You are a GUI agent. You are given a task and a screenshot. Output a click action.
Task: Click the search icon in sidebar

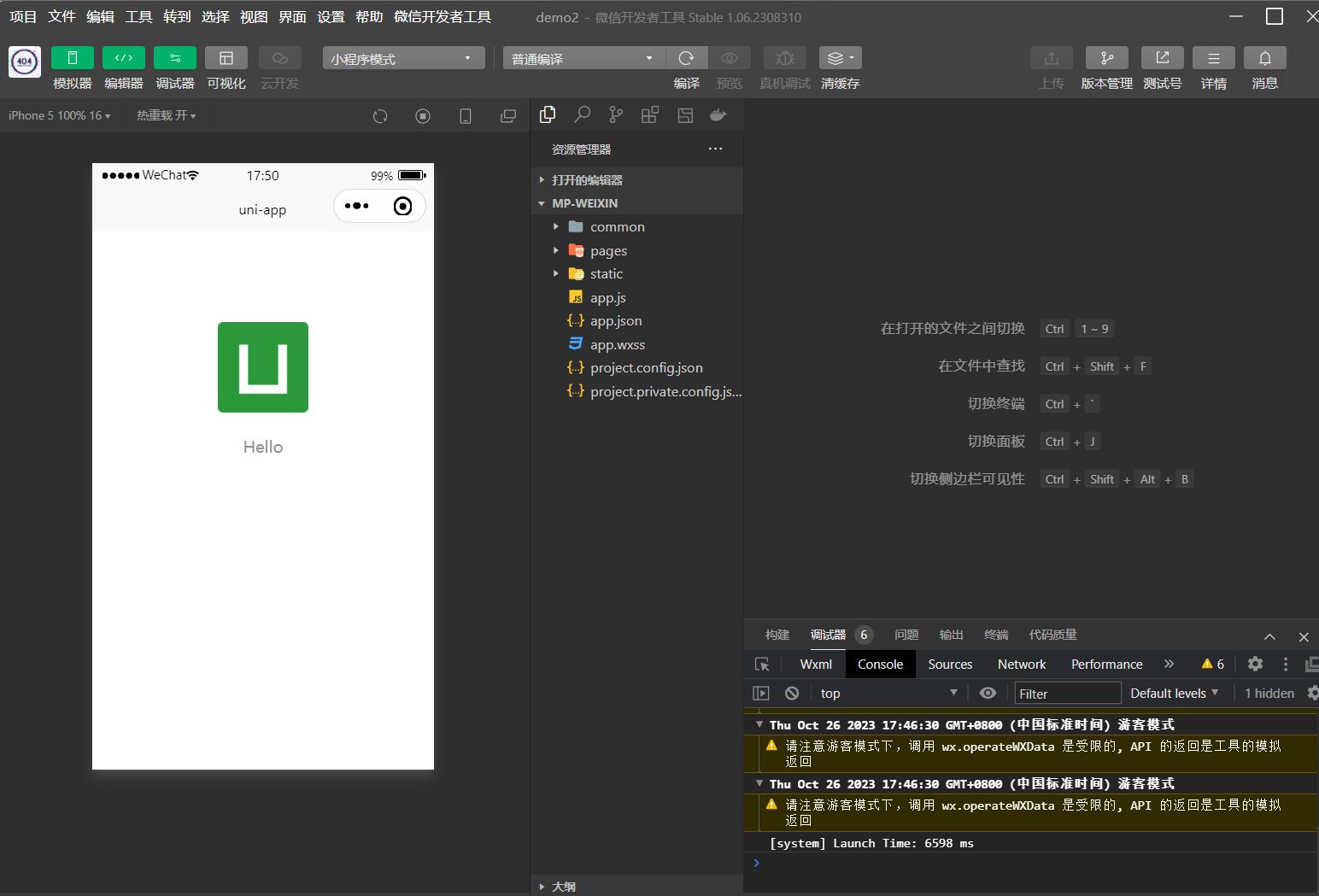582,115
